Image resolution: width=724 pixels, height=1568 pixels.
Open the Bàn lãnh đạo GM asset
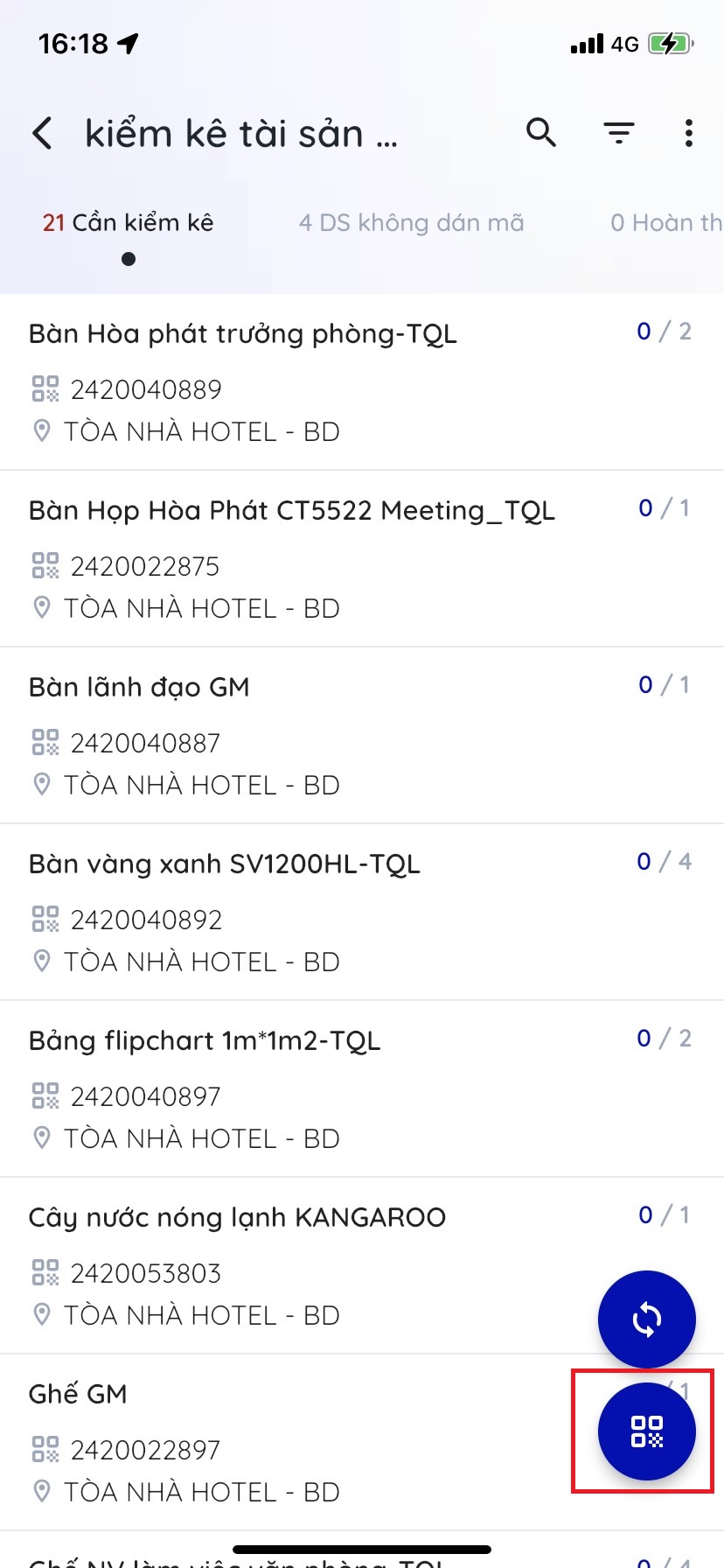pos(140,688)
